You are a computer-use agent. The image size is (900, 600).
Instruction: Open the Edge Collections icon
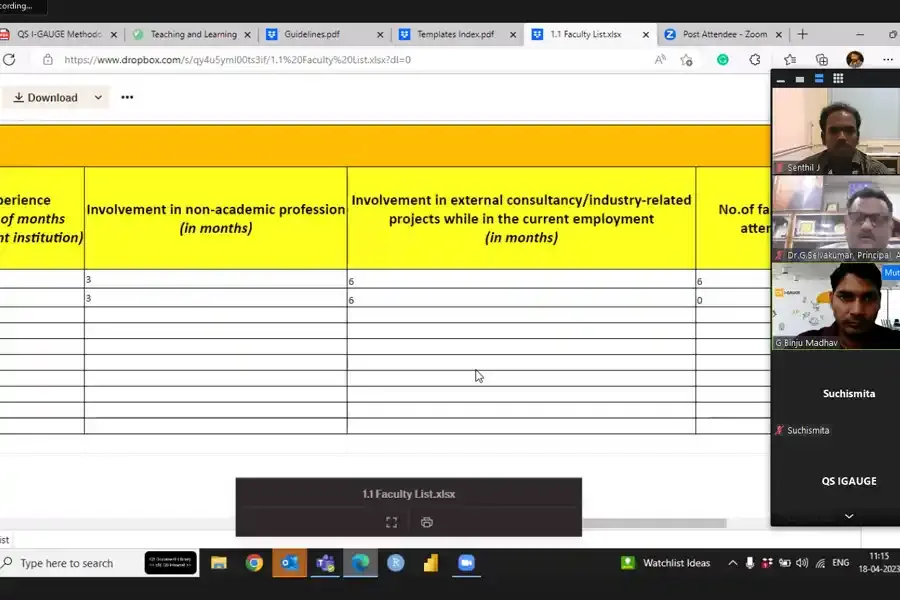click(x=821, y=60)
